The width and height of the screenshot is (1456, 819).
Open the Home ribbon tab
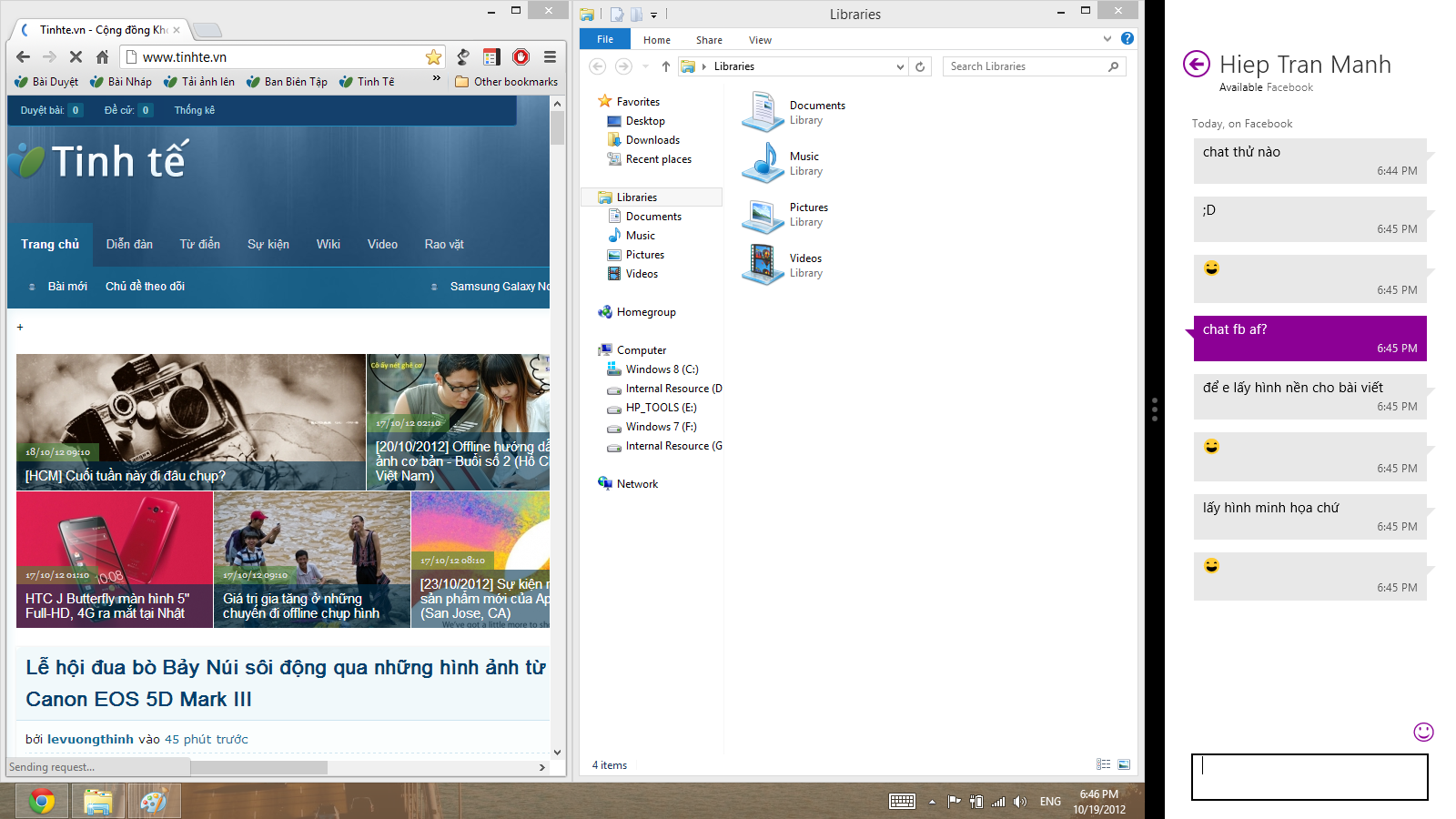coord(657,40)
